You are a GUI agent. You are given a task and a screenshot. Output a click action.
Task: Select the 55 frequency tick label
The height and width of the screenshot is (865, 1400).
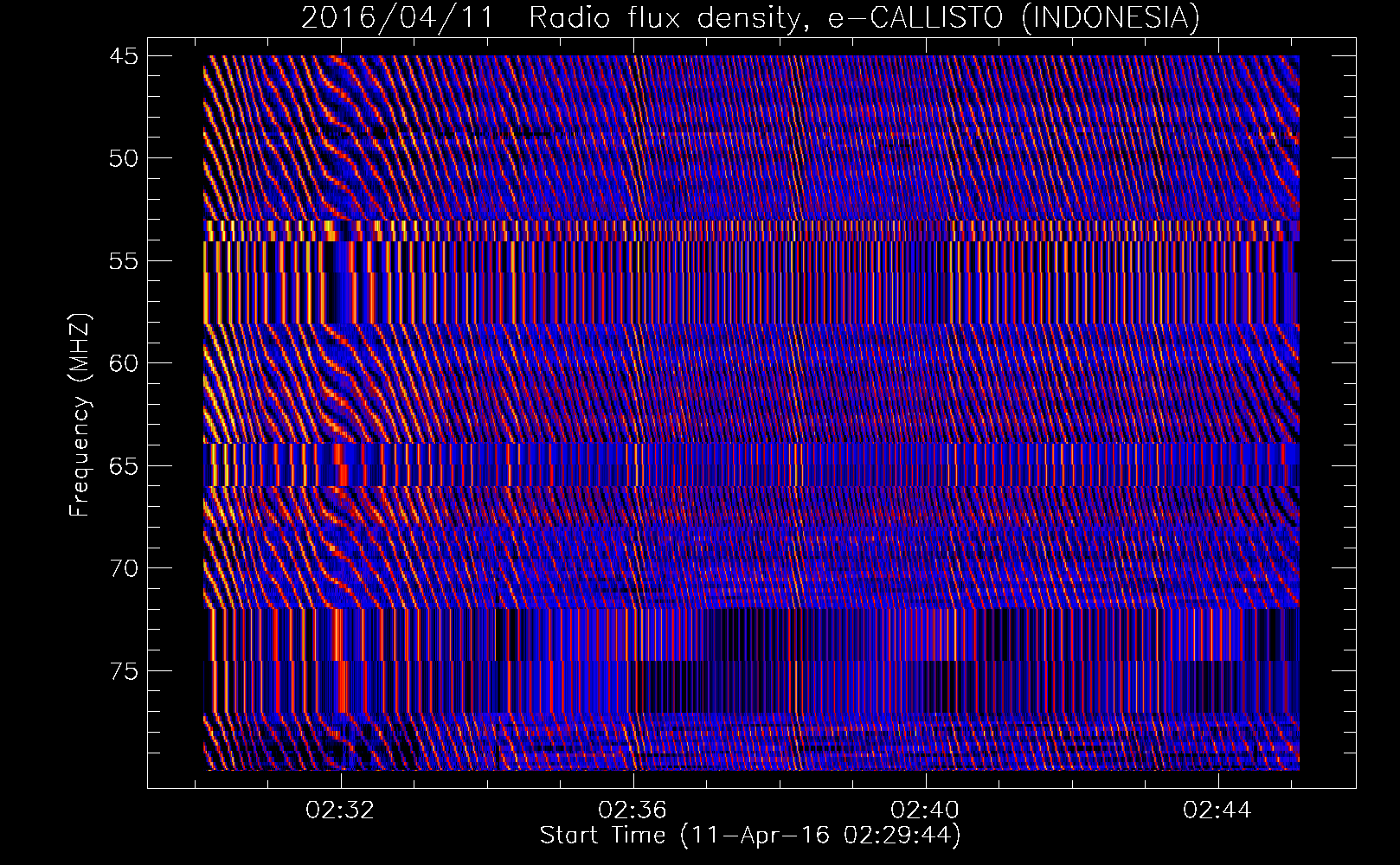point(123,261)
